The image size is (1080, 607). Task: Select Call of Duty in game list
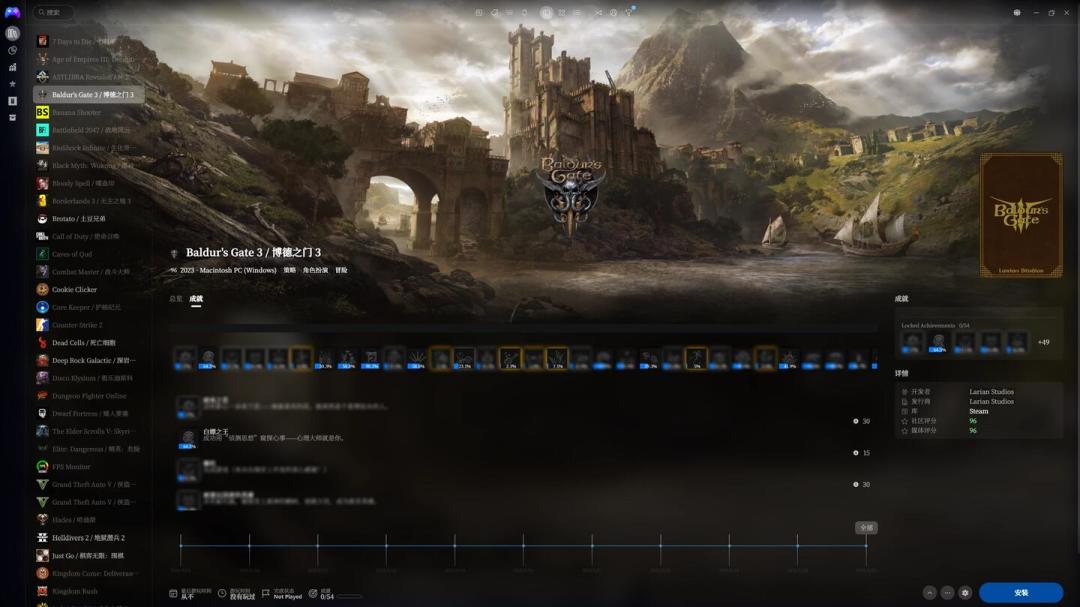[x=89, y=236]
